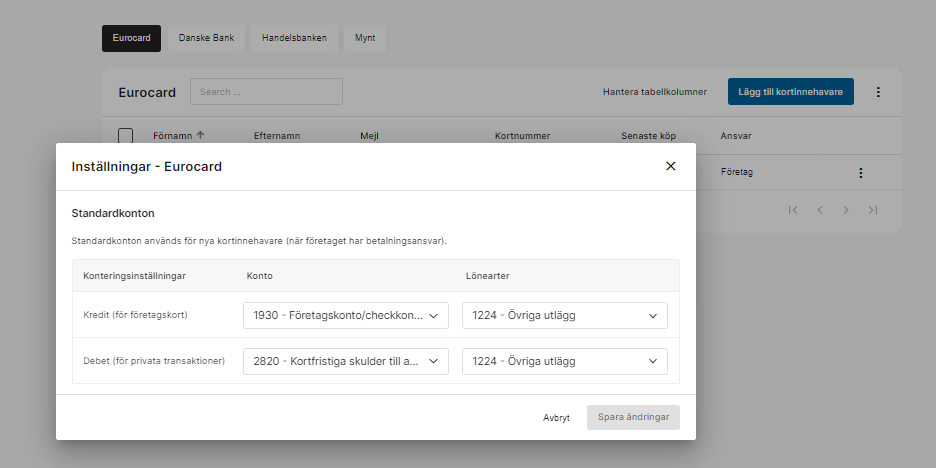The image size is (936, 468).
Task: Open the Debet Lönearter dropdown 1224
Action: pyautogui.click(x=565, y=361)
